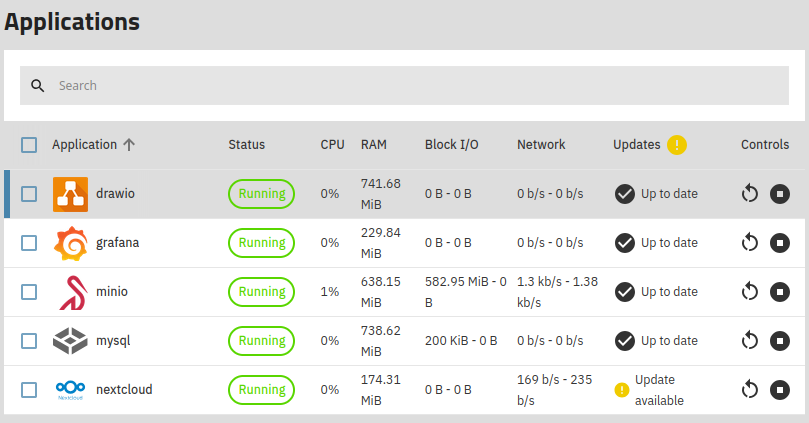Viewport: 809px width, 423px height.
Task: Click the 1% CPU value for minio
Action: coord(330,292)
